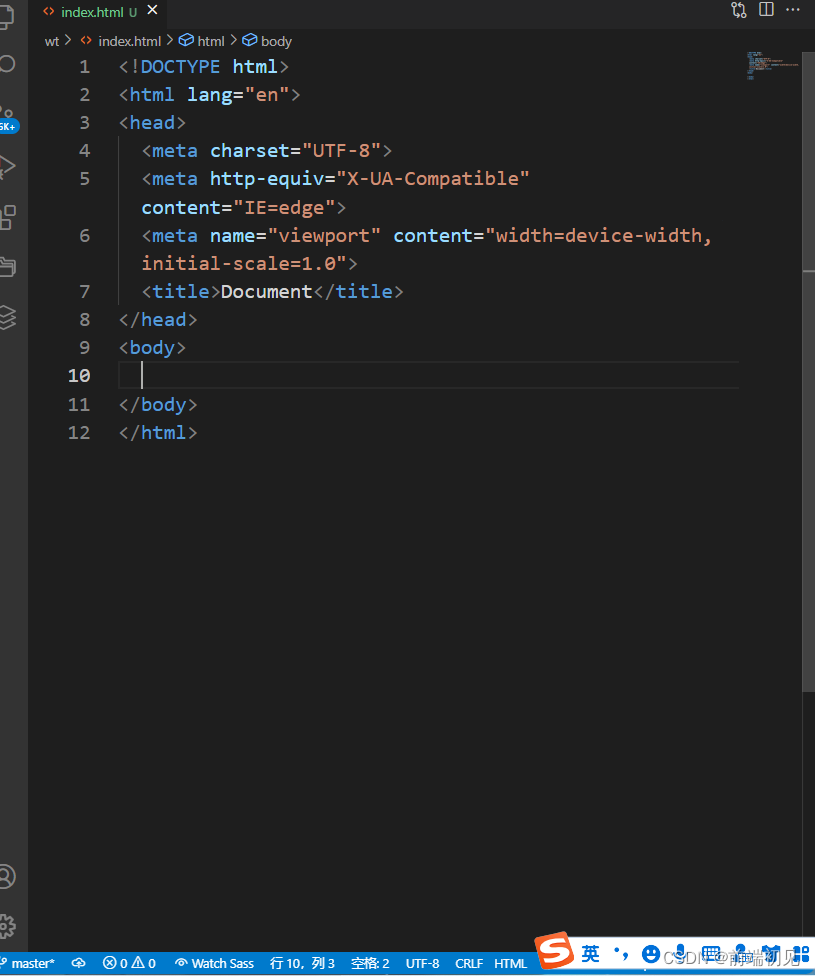Viewport: 815px width, 976px height.
Task: Select UTF-8 encoding status item
Action: (x=422, y=964)
